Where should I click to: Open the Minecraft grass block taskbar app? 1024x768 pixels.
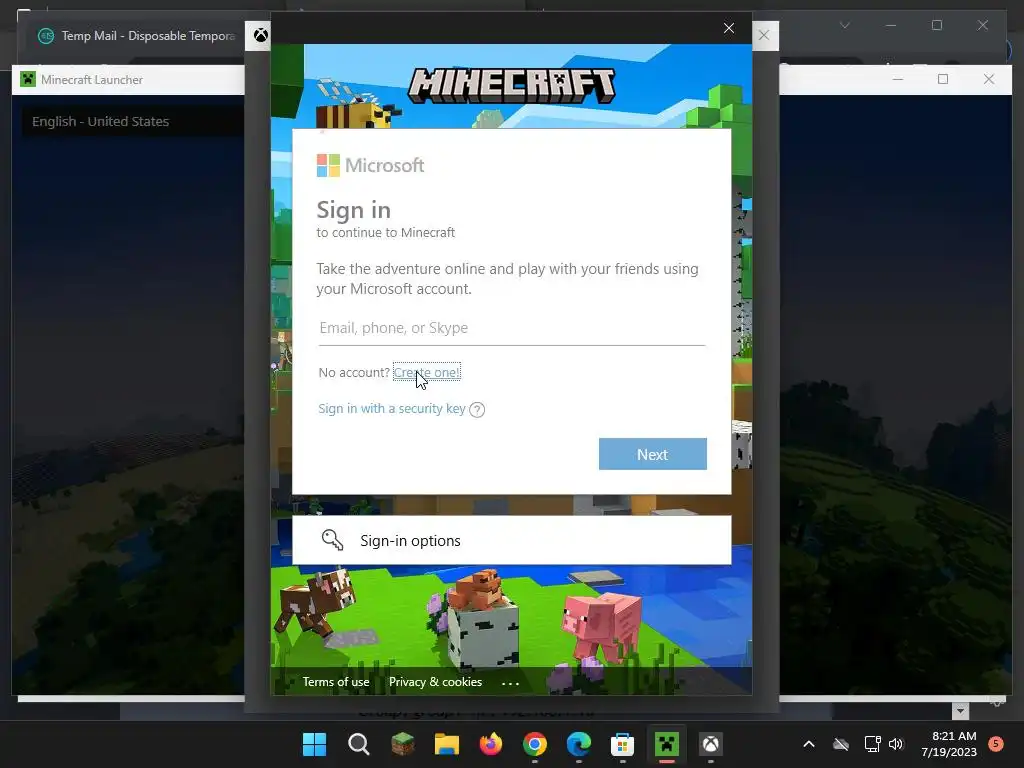tap(403, 744)
